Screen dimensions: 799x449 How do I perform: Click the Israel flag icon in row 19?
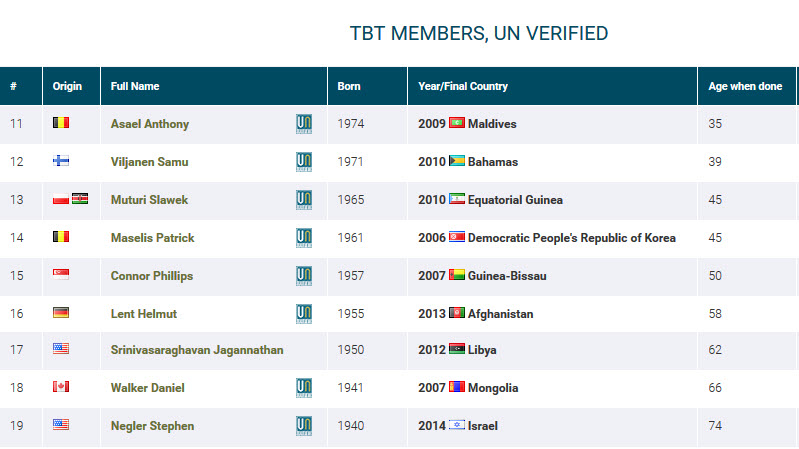coord(458,426)
